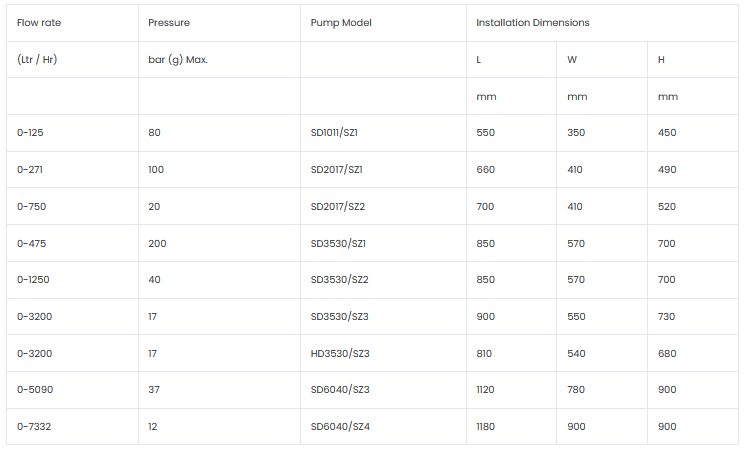Click the Pump Model column header
749x450 pixels.
point(341,22)
